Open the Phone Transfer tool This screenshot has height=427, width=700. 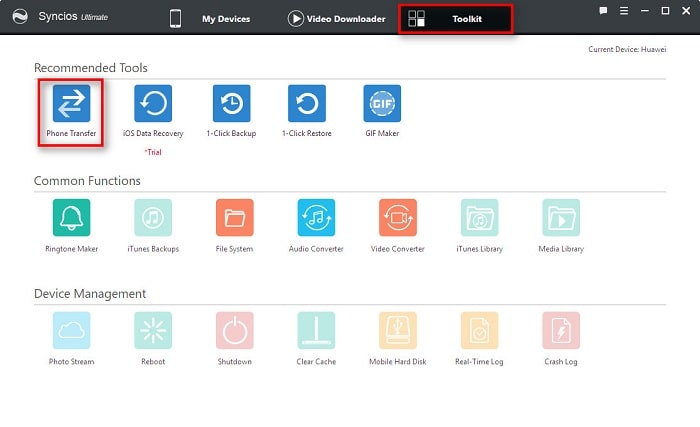point(71,103)
